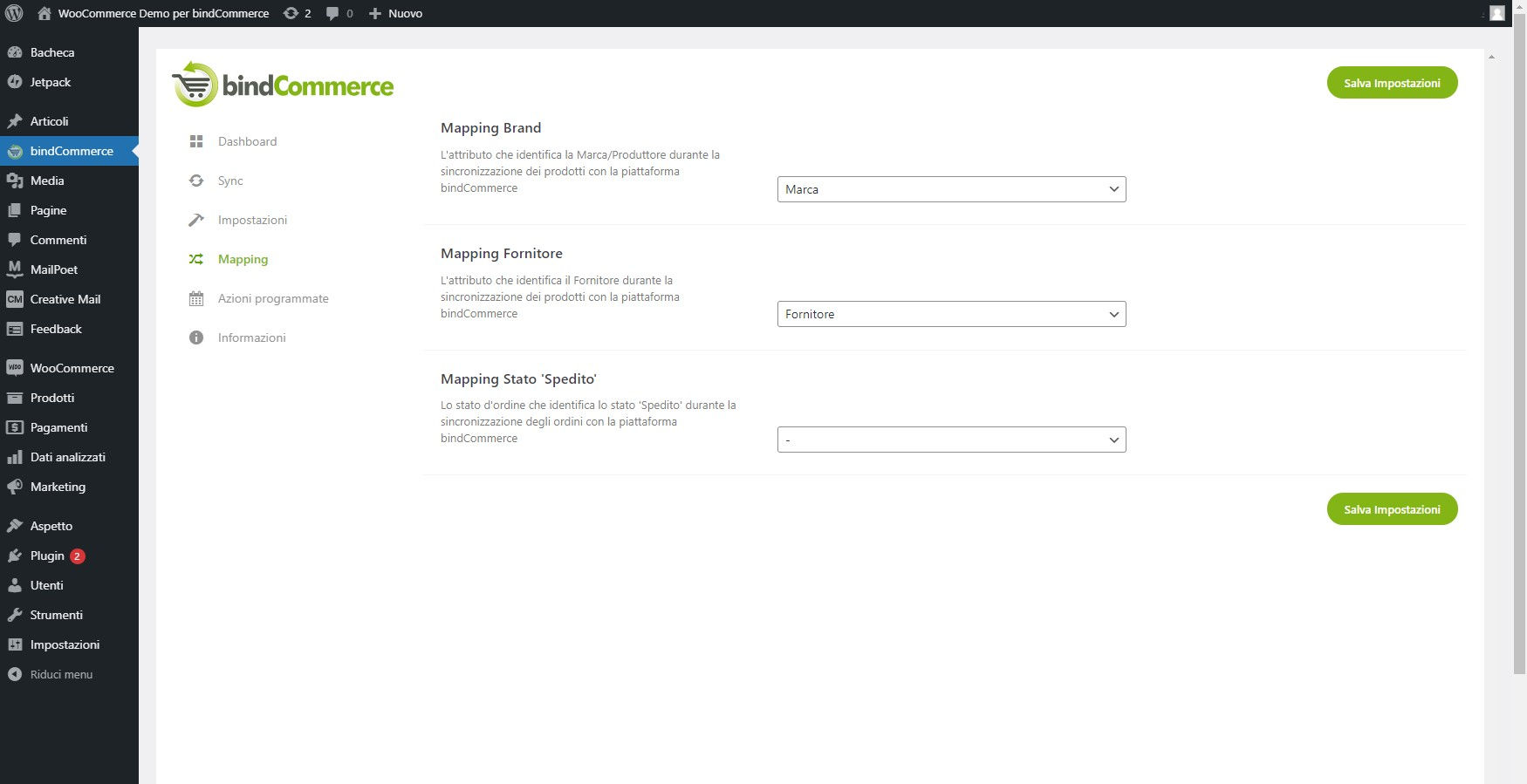Image resolution: width=1527 pixels, height=784 pixels.
Task: Go to Plugin in the sidebar menu
Action: [x=47, y=556]
